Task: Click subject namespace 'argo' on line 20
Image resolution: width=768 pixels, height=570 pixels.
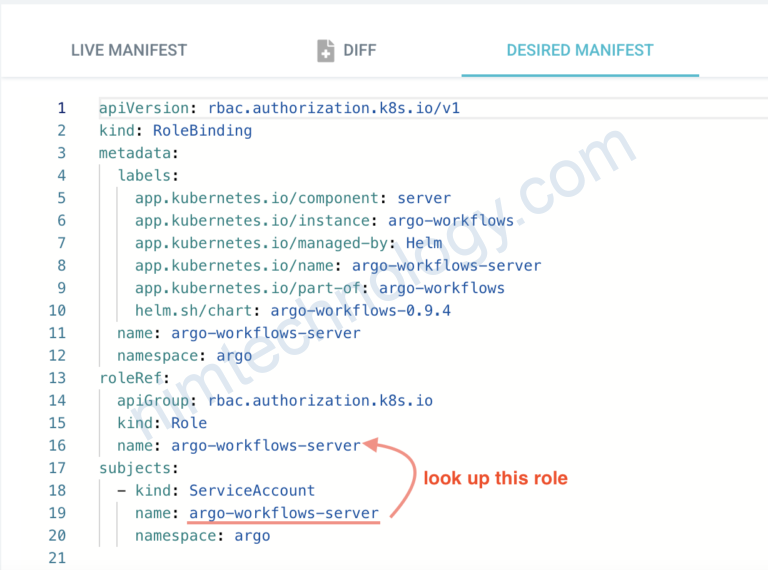Action: pos(252,536)
